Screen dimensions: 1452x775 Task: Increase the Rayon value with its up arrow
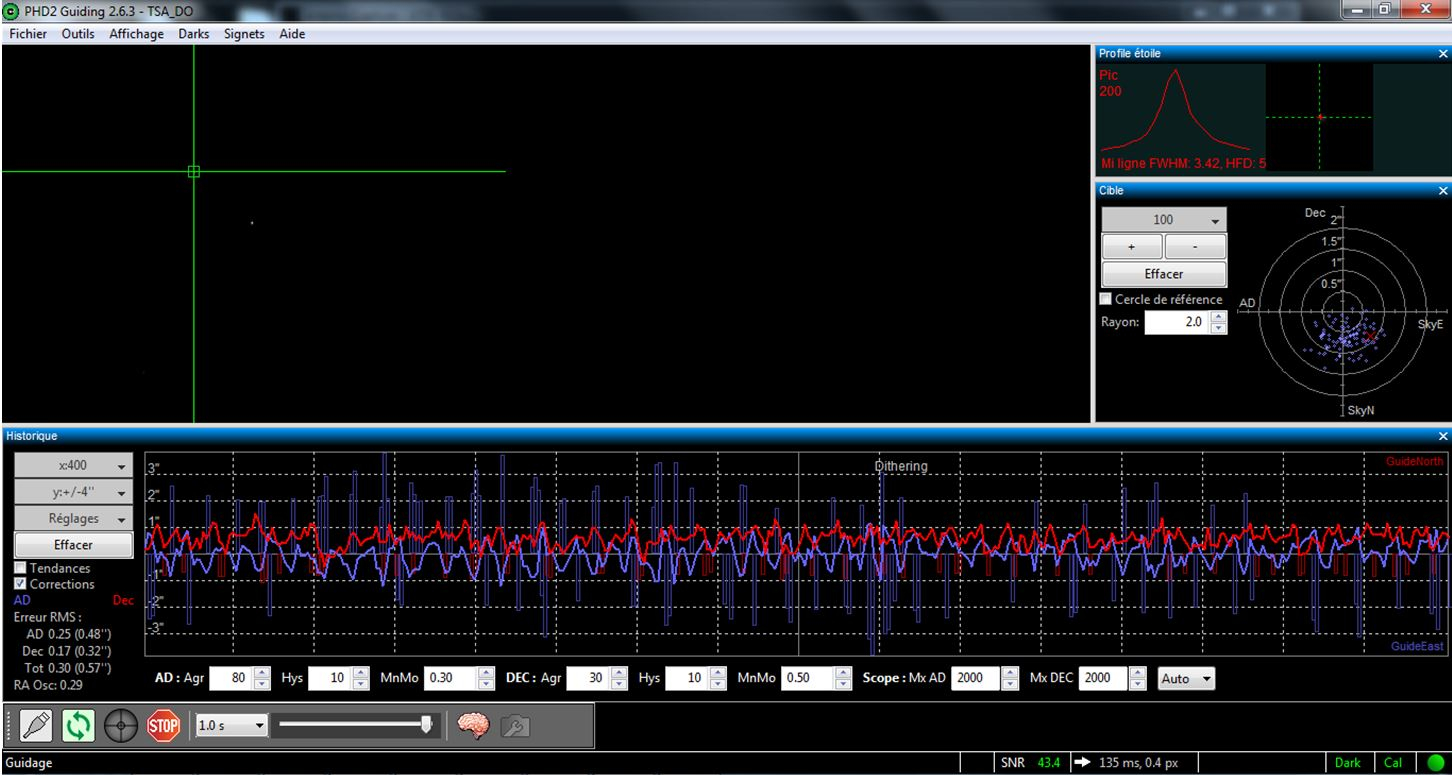coord(1217,317)
